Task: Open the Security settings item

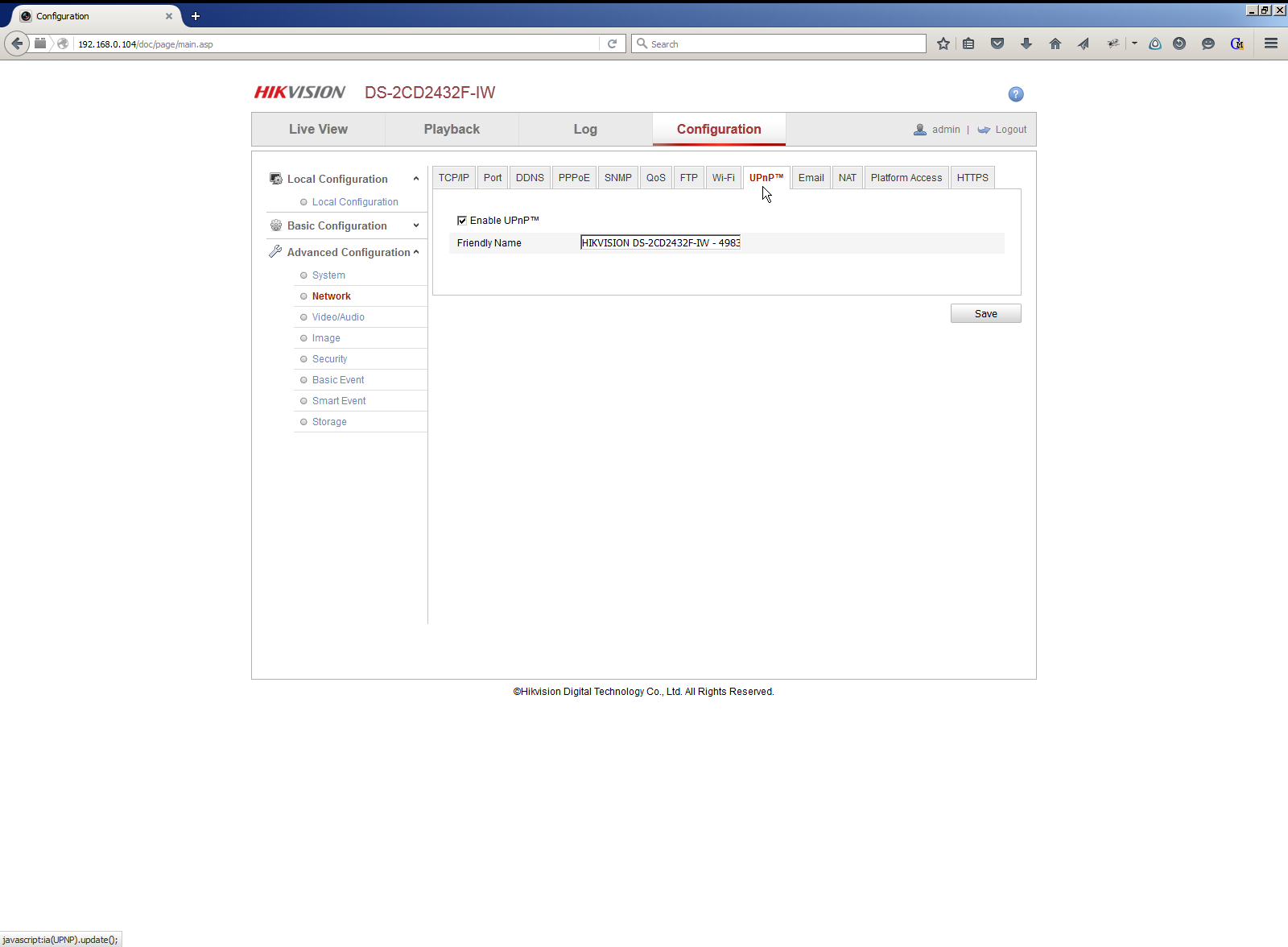Action: click(x=330, y=359)
